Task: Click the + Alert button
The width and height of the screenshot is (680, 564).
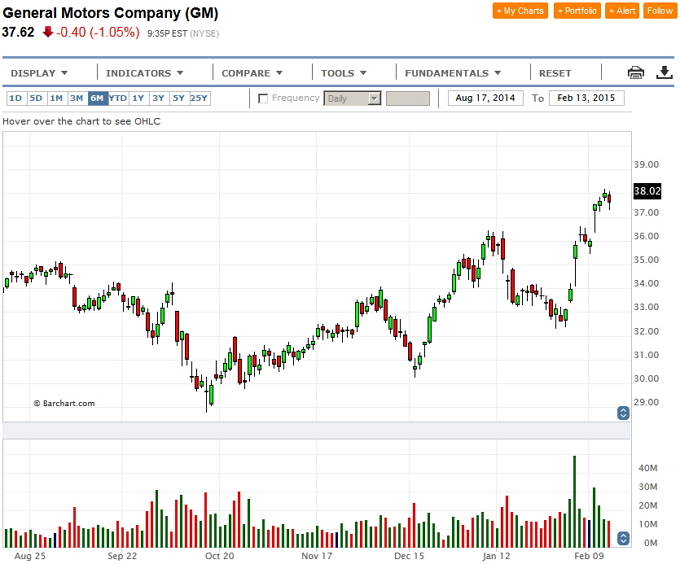Action: (622, 11)
